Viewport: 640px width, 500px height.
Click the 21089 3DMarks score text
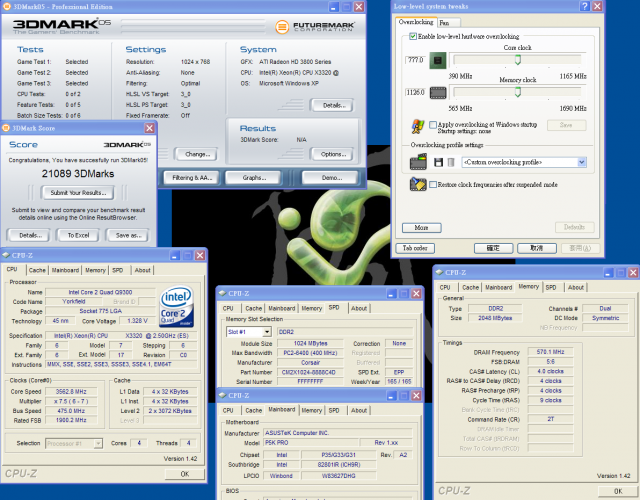pyautogui.click(x=78, y=173)
